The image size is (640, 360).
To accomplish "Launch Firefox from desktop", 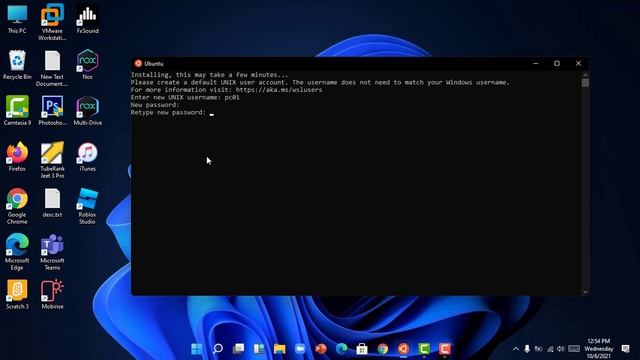I will pyautogui.click(x=17, y=157).
